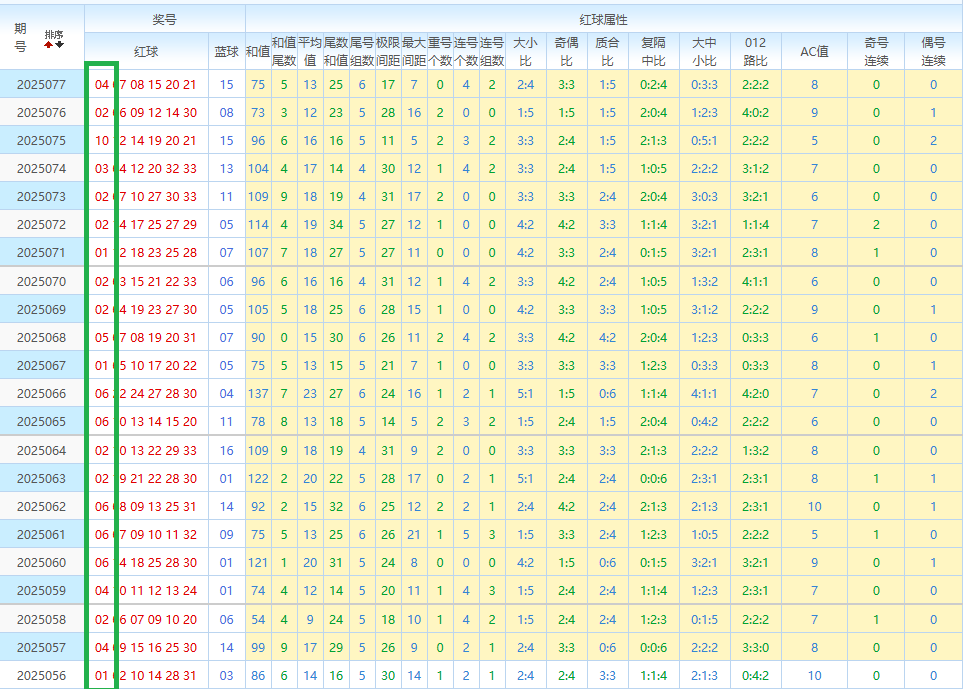The height and width of the screenshot is (689, 963).
Task: Click blue ball 03 in row 2025056
Action: click(226, 675)
